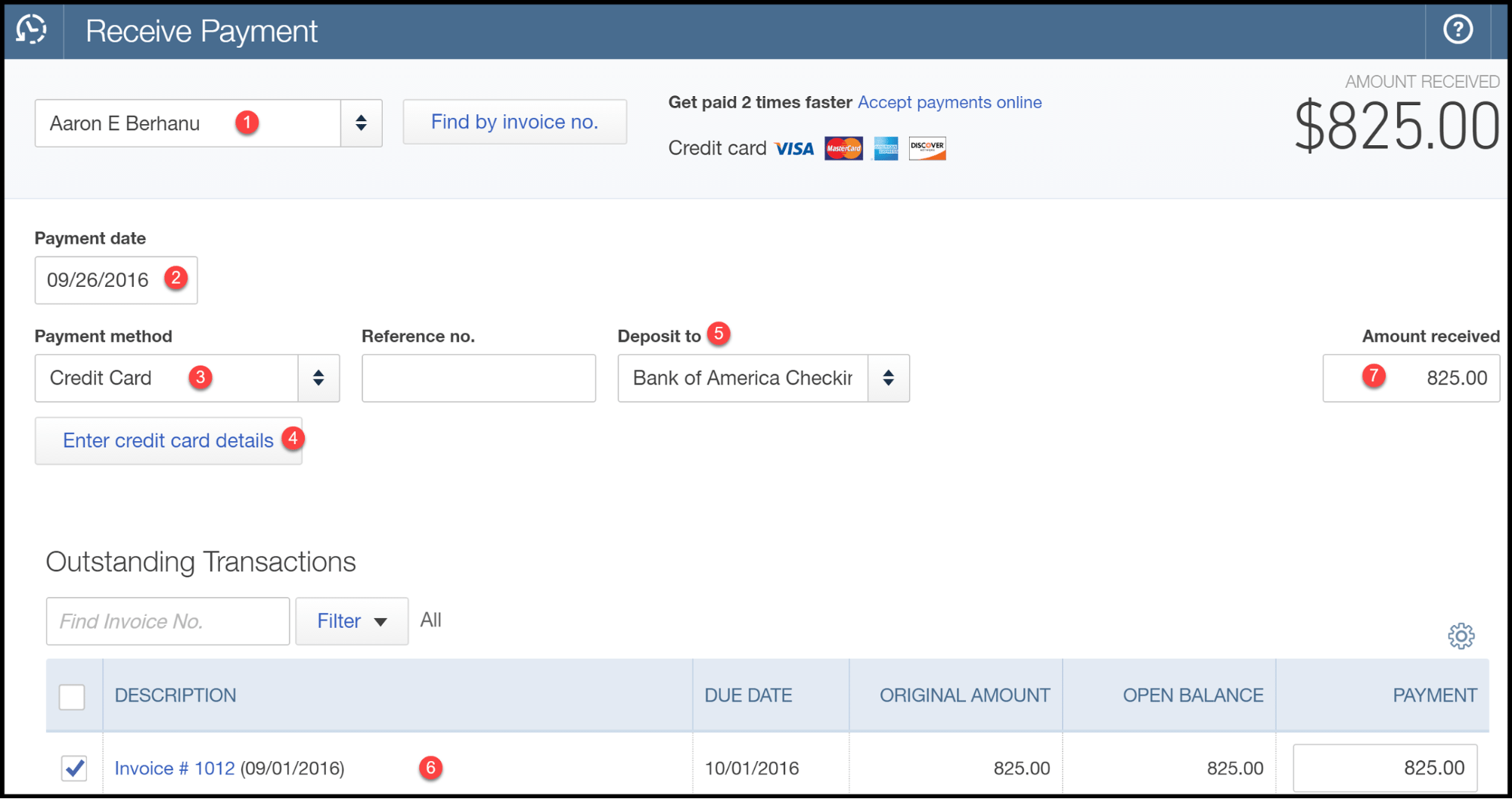The image size is (1512, 799).
Task: Open the table settings gear icon
Action: tap(1461, 636)
